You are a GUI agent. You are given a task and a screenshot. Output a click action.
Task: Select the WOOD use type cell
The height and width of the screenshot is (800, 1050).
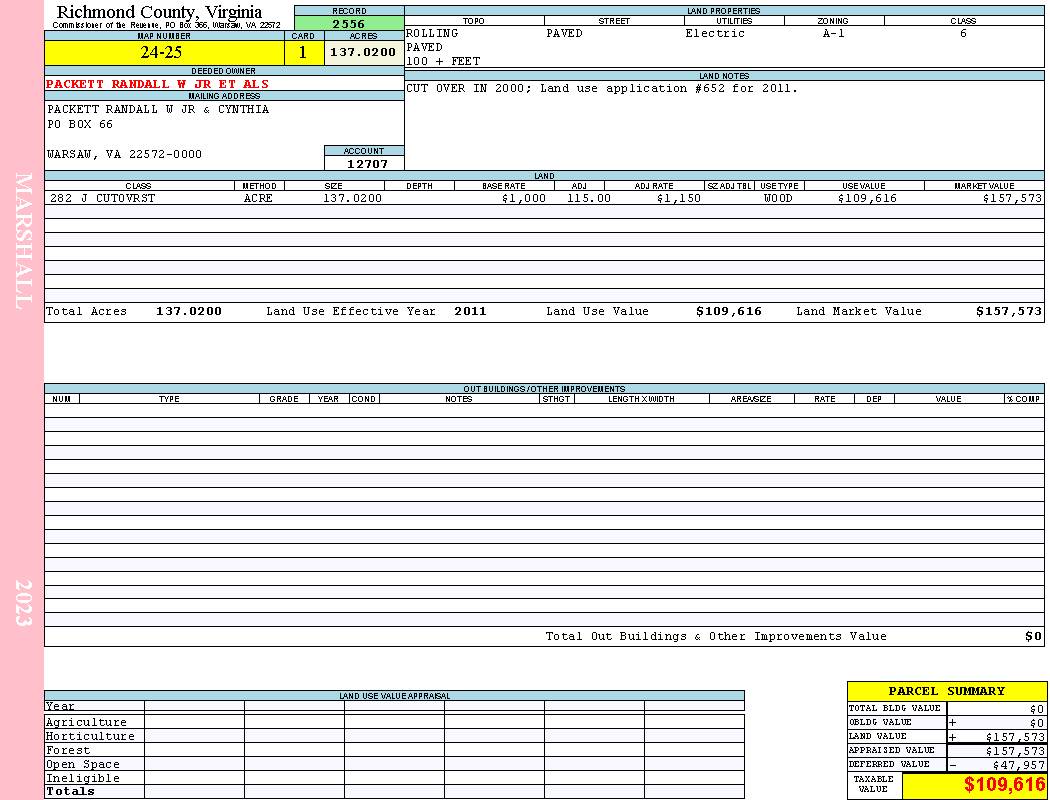click(778, 198)
